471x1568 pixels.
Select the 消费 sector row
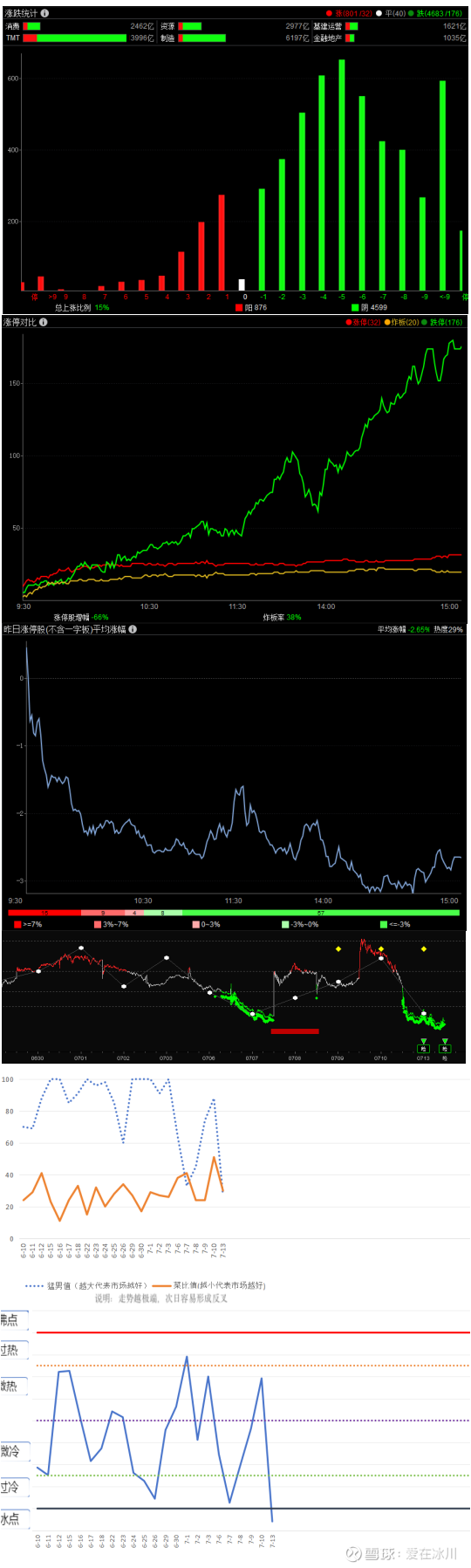(79, 27)
